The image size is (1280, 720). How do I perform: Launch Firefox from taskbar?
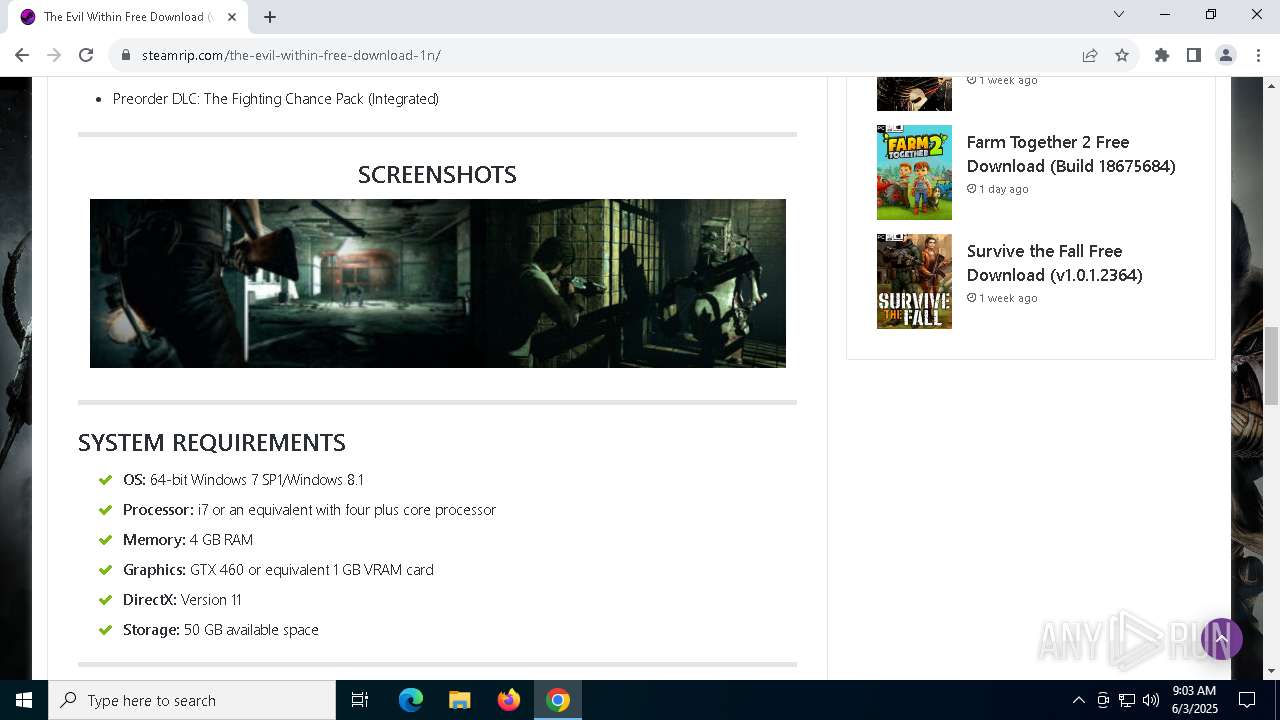click(509, 700)
